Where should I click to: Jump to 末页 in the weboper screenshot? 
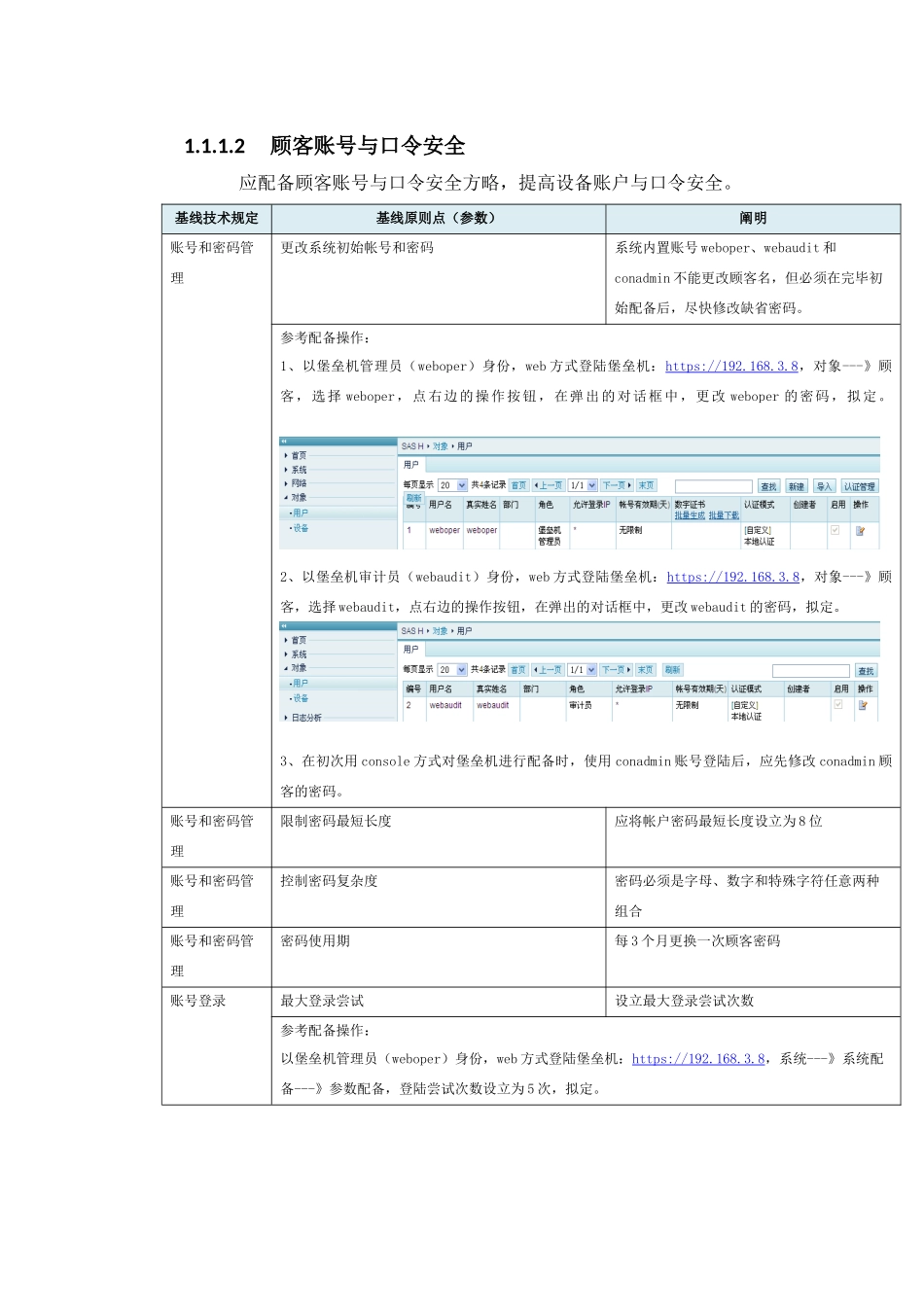coord(646,485)
